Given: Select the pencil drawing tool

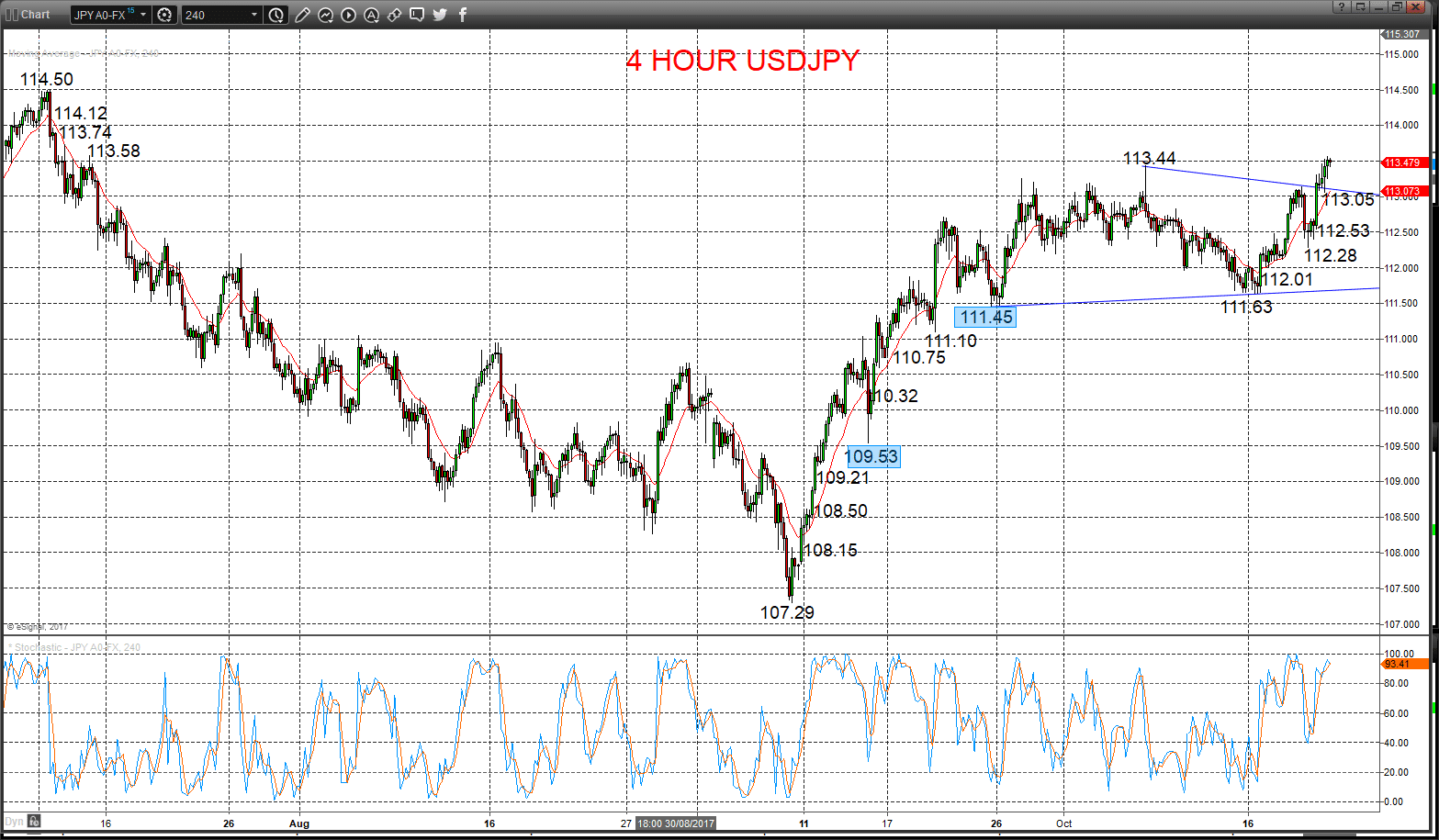Looking at the screenshot, I should point(303,15).
